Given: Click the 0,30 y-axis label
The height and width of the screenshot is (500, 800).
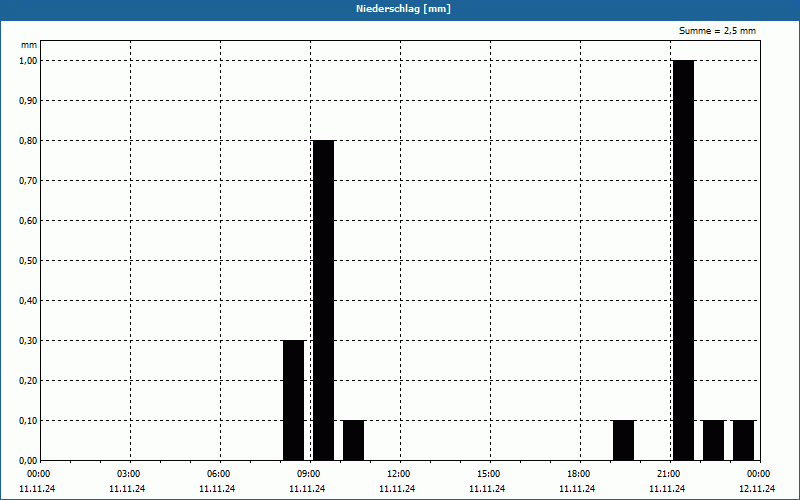Looking at the screenshot, I should tap(28, 341).
